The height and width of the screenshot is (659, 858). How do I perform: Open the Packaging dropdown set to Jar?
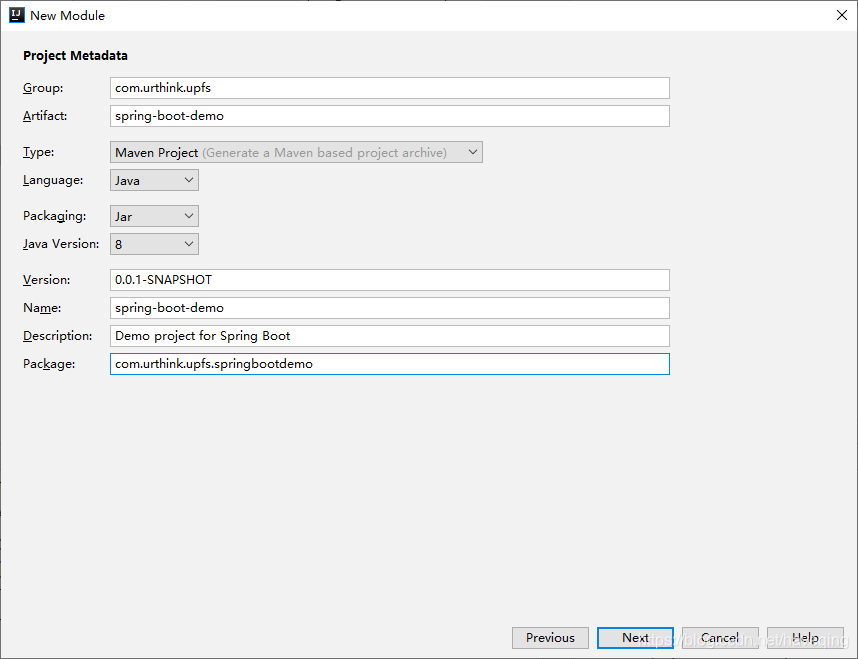pos(154,216)
